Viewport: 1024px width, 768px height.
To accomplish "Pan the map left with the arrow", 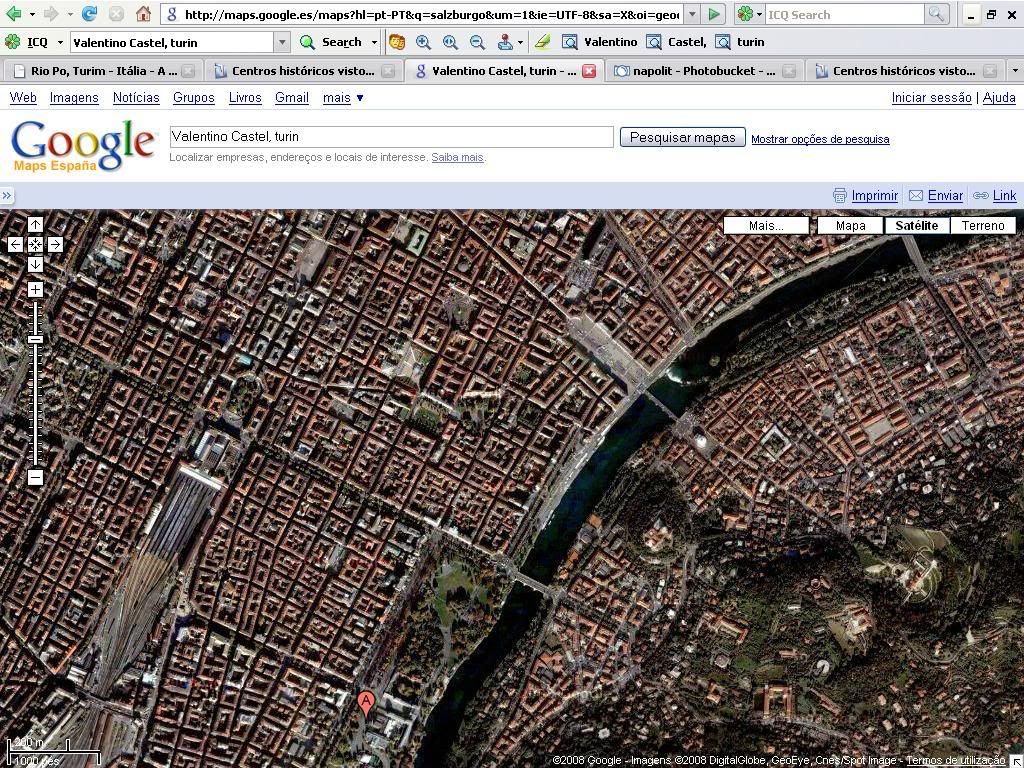I will tap(16, 244).
